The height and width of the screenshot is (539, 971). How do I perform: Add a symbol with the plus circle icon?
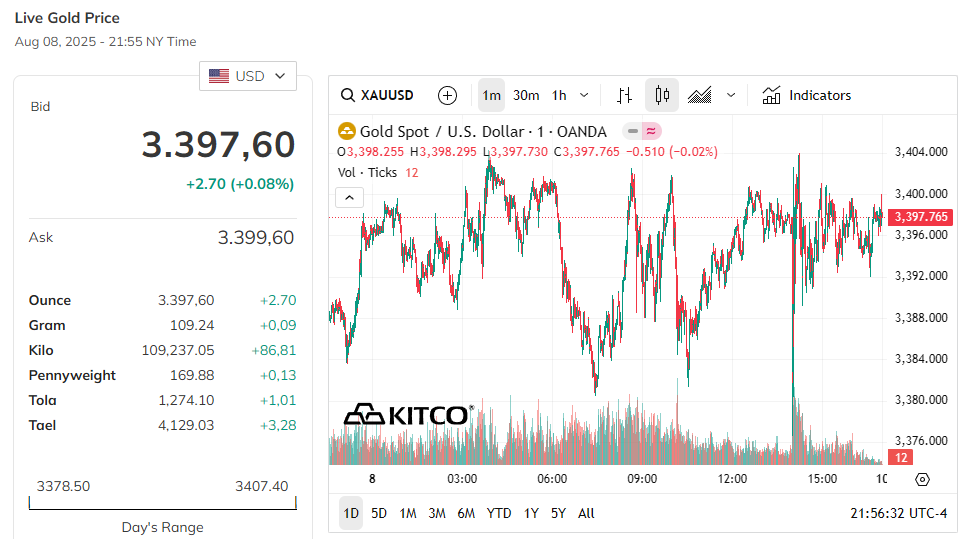(x=447, y=95)
